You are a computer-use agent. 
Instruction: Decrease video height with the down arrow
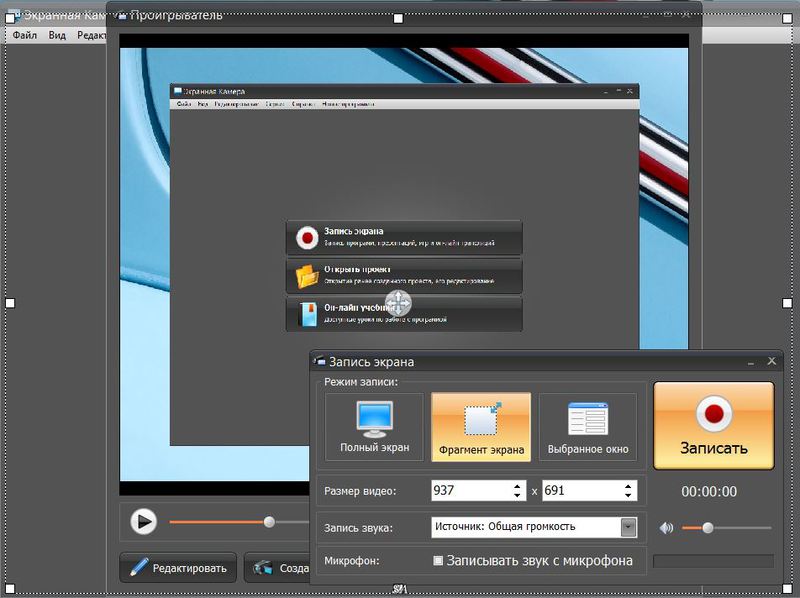(x=628, y=495)
